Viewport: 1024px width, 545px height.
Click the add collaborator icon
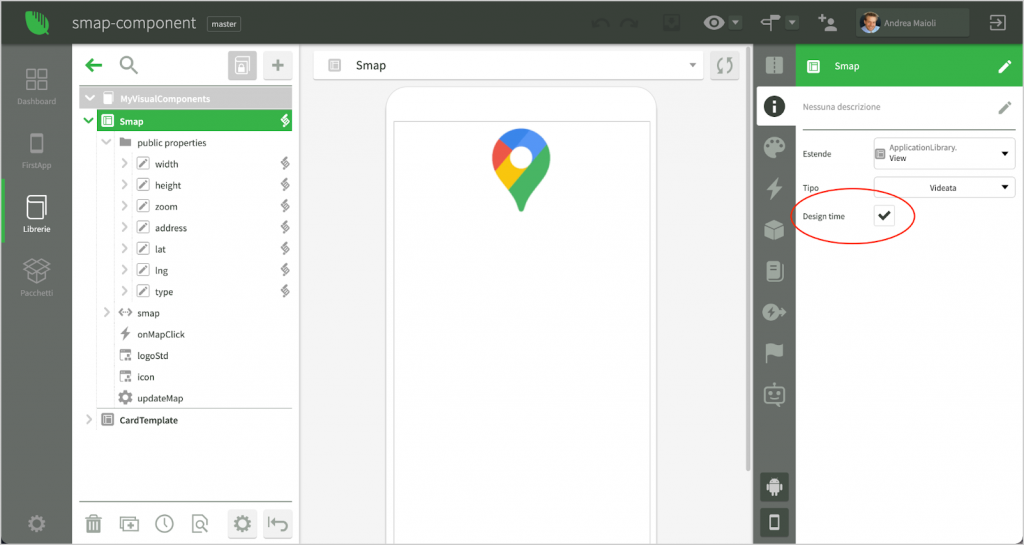point(827,23)
